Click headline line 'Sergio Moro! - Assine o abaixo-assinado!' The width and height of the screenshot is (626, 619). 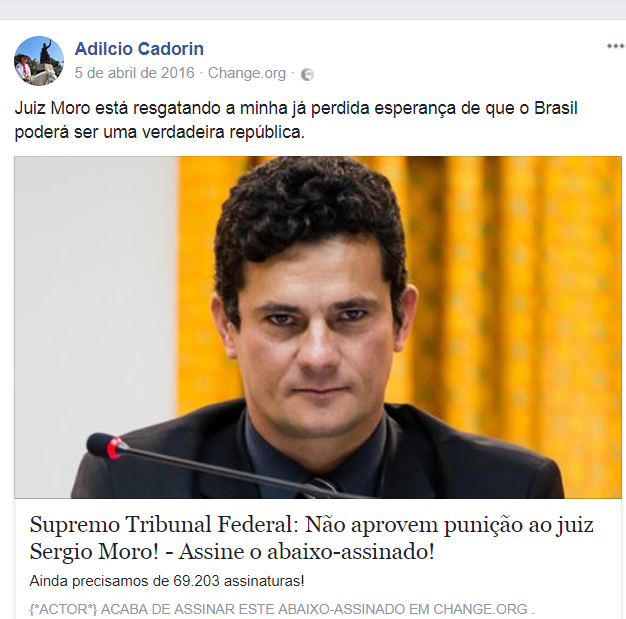click(x=232, y=552)
